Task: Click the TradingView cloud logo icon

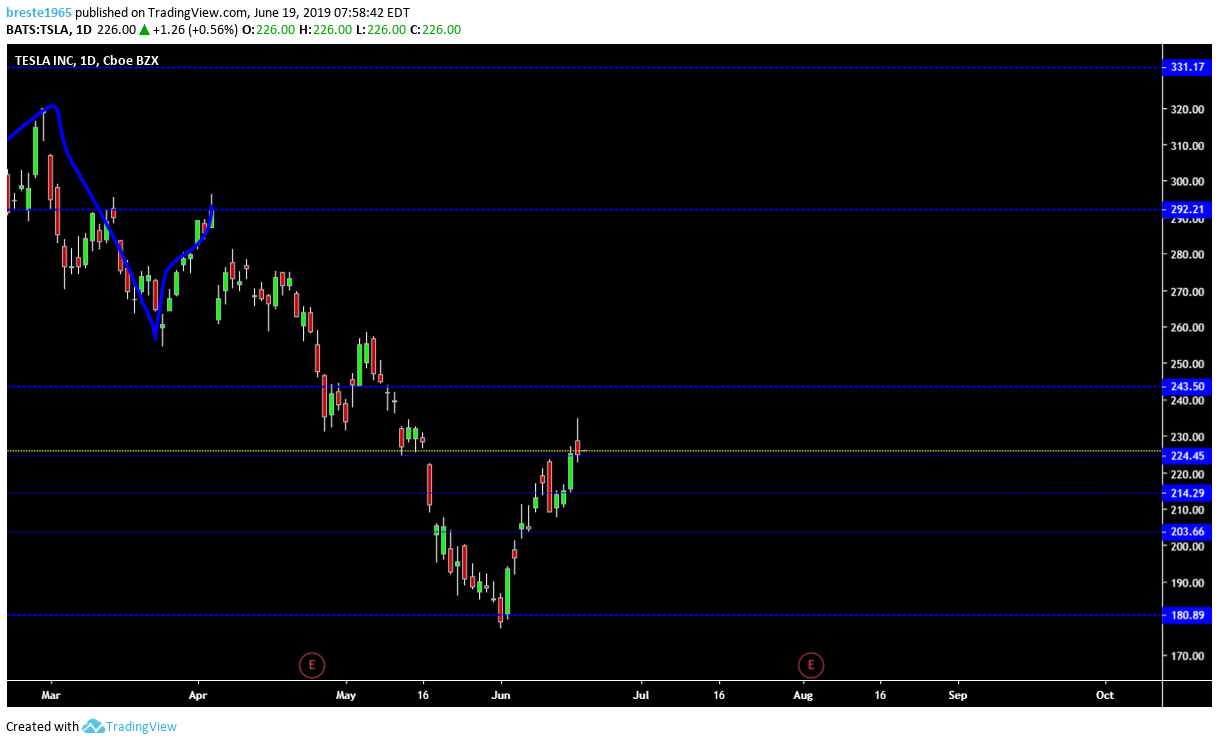Action: pos(93,727)
